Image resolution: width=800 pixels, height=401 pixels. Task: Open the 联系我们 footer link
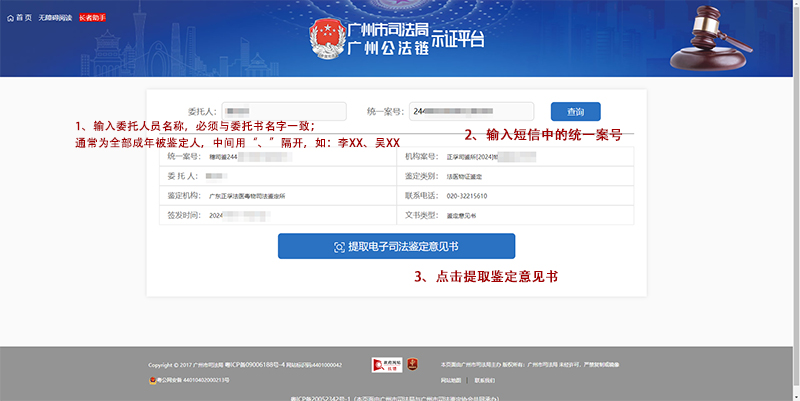tap(484, 381)
